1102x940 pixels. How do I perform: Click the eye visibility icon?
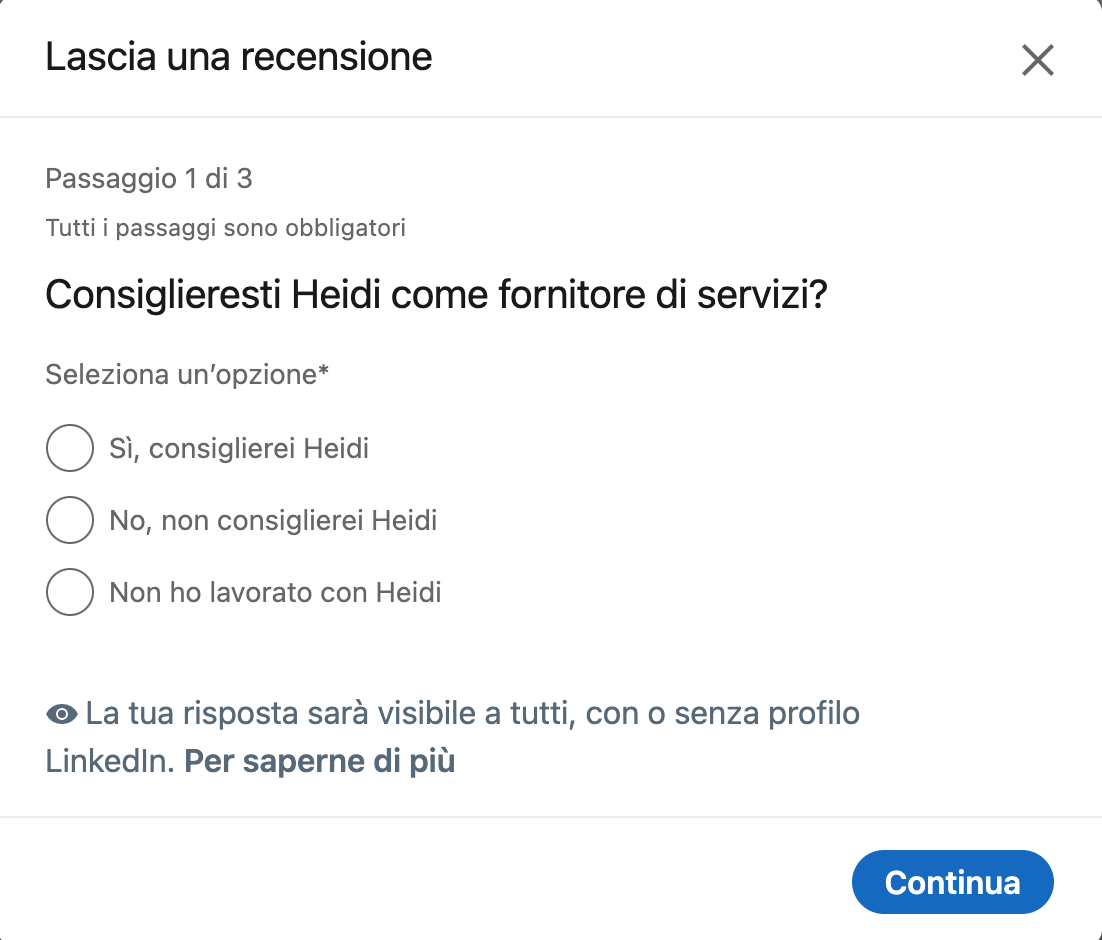(62, 714)
